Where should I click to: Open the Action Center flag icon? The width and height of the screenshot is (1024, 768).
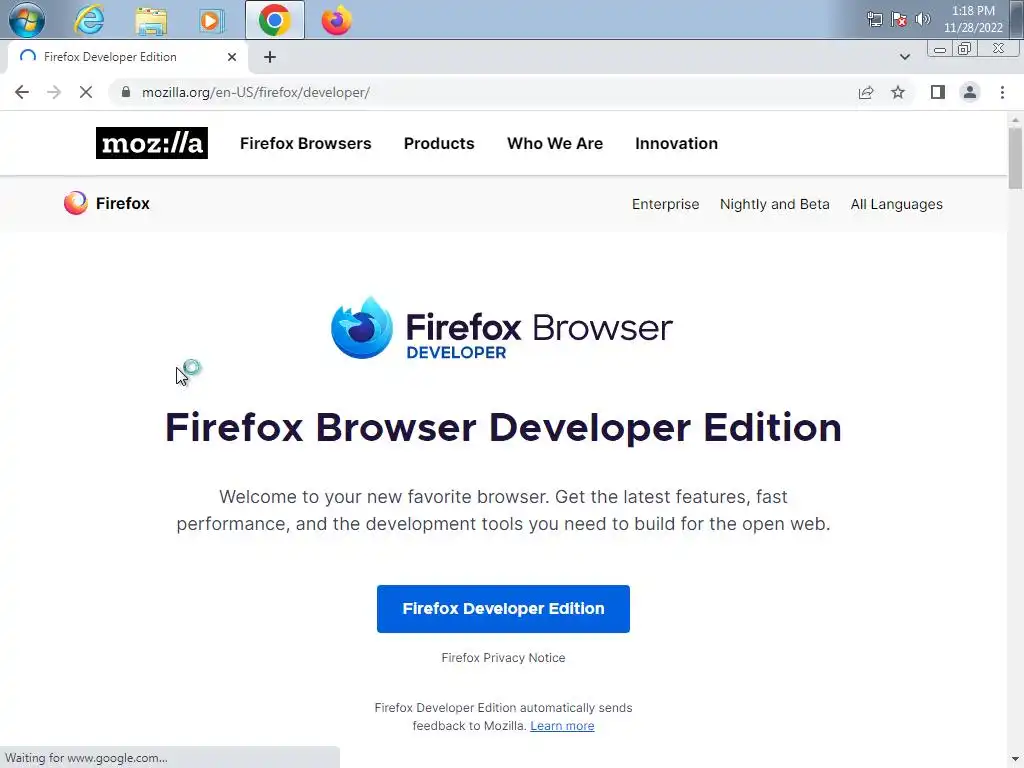pyautogui.click(x=899, y=20)
